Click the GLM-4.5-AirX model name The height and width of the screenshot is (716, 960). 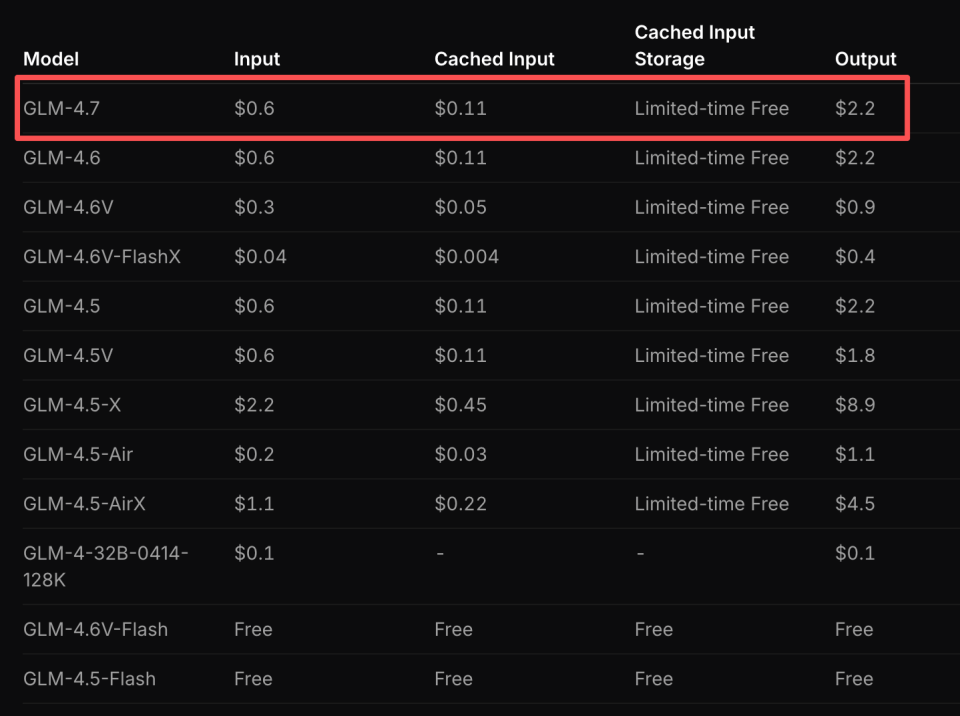(84, 504)
